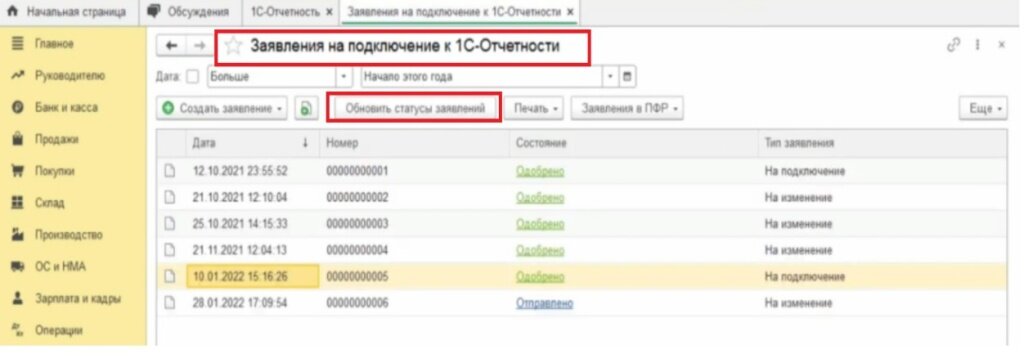Click the back navigation arrow
The height and width of the screenshot is (363, 1024).
pyautogui.click(x=171, y=46)
